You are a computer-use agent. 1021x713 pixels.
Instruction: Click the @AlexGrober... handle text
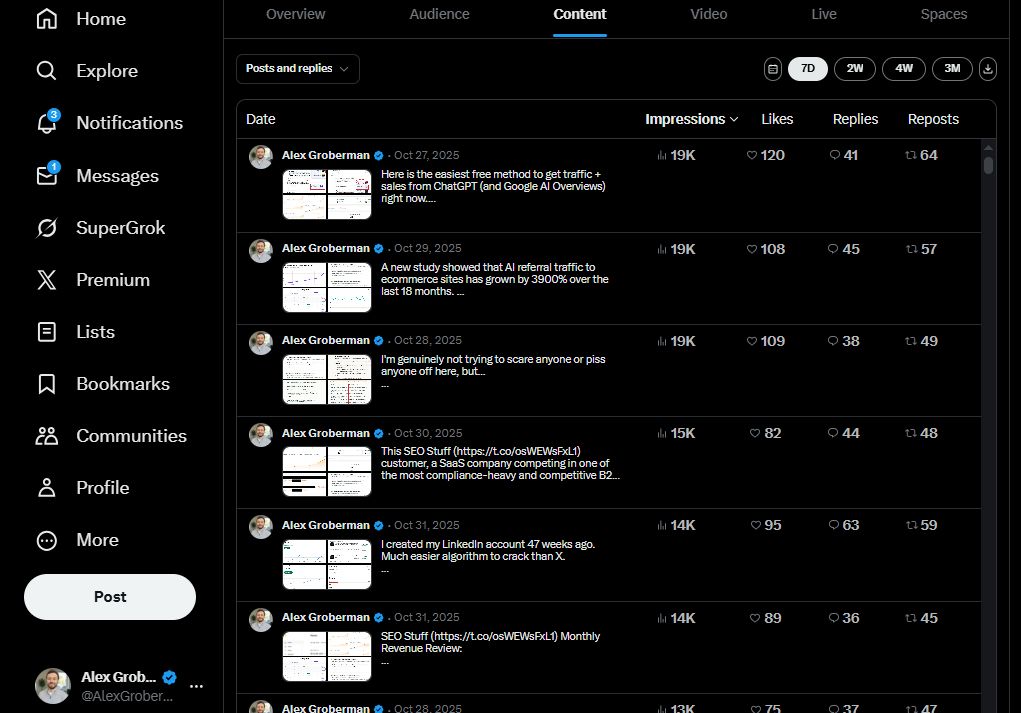(127, 696)
